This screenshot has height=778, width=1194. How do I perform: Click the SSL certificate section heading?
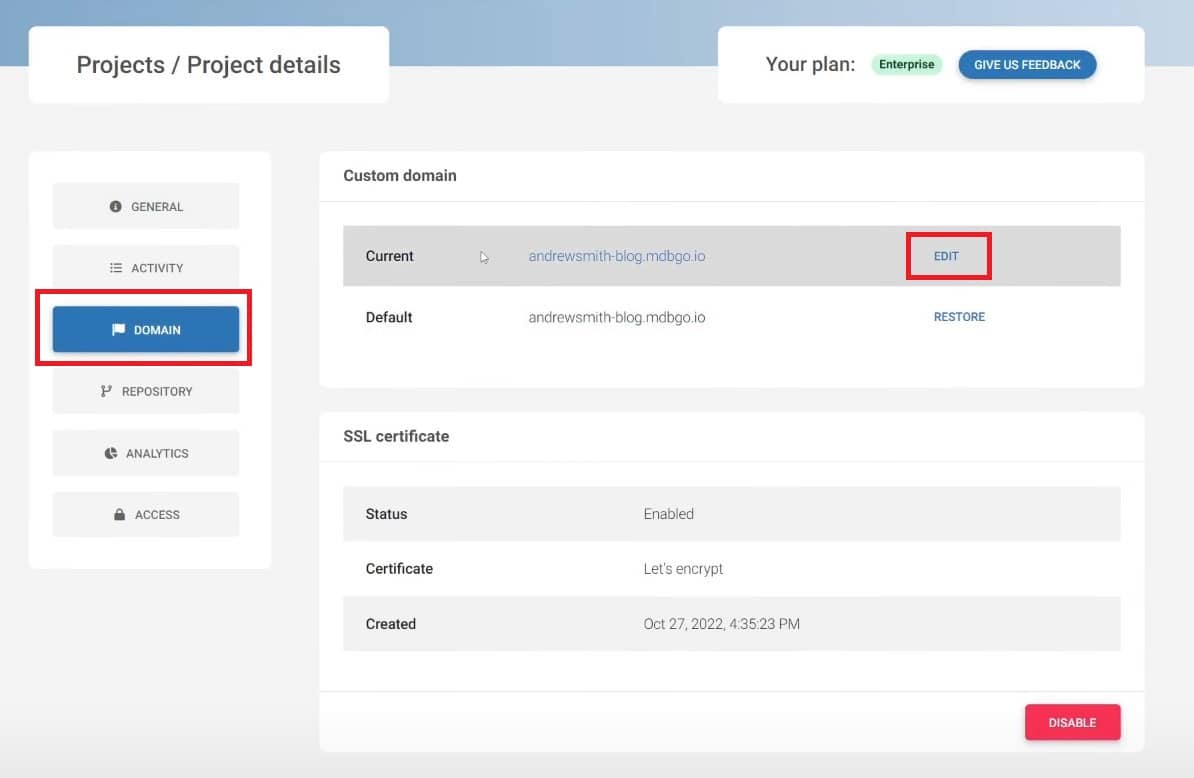396,437
